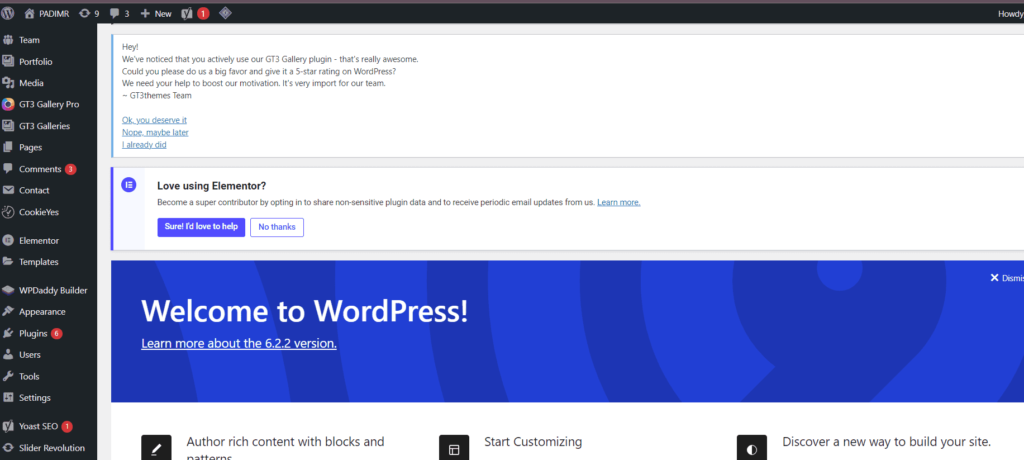Click the Elementor logo in the notice
The width and height of the screenshot is (1024, 460).
tap(129, 185)
